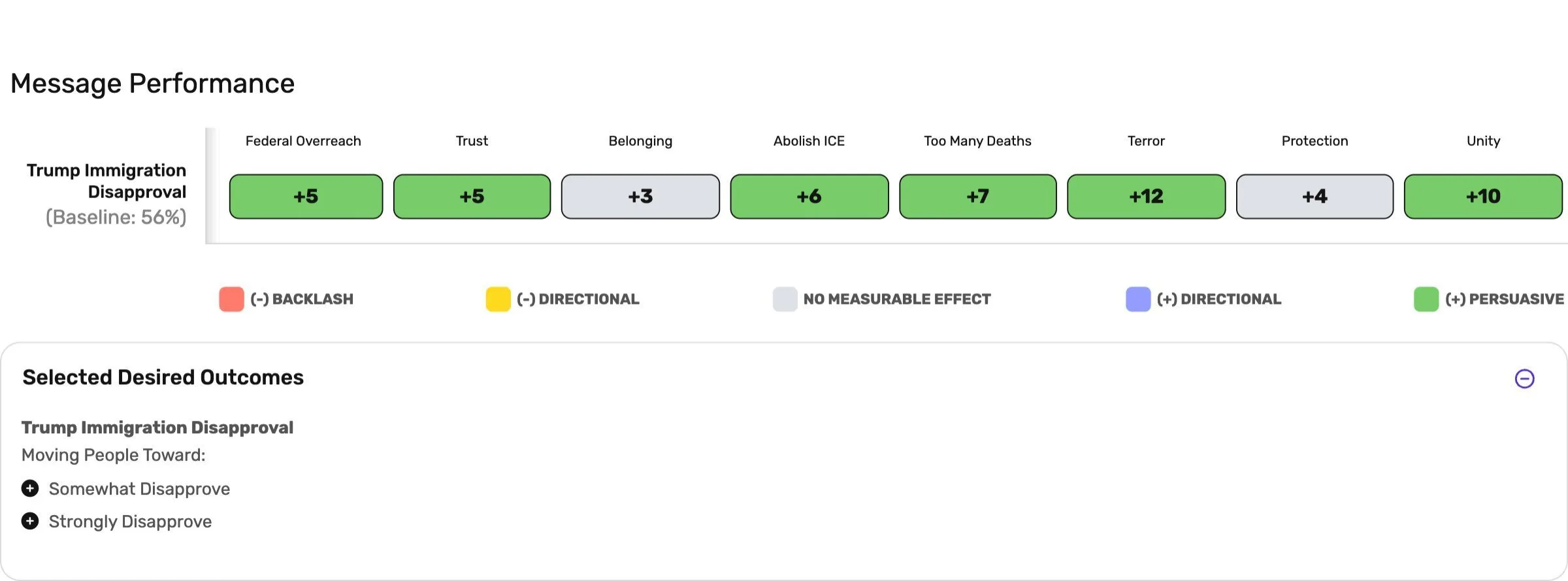The image size is (1568, 581).
Task: Click the Terror column header
Action: 1146,141
